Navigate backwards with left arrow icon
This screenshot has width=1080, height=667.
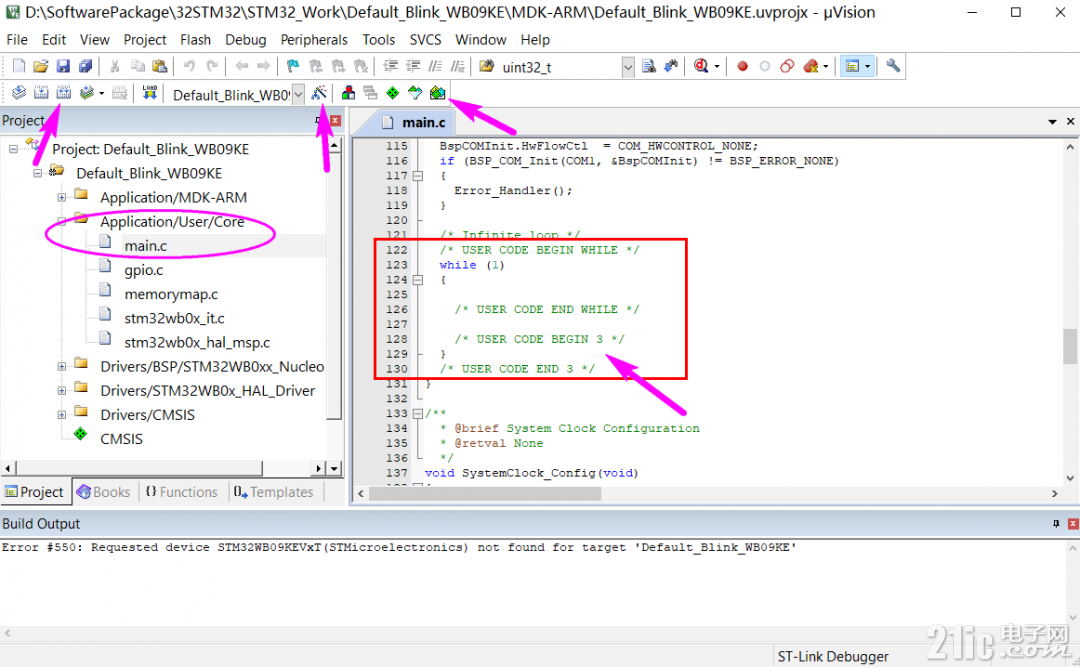241,66
